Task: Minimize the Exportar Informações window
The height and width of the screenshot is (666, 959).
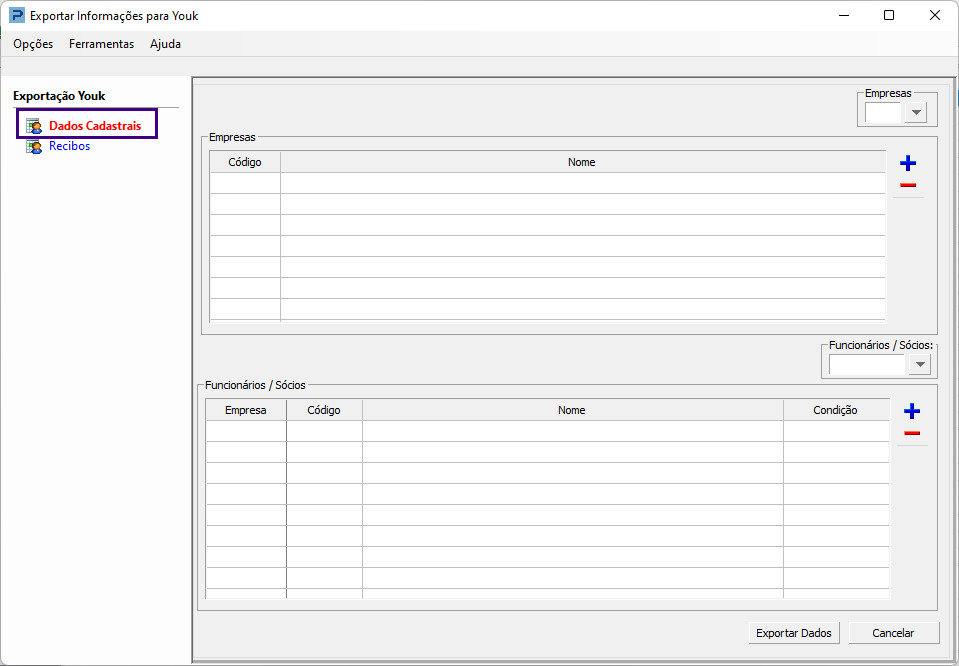Action: point(844,15)
